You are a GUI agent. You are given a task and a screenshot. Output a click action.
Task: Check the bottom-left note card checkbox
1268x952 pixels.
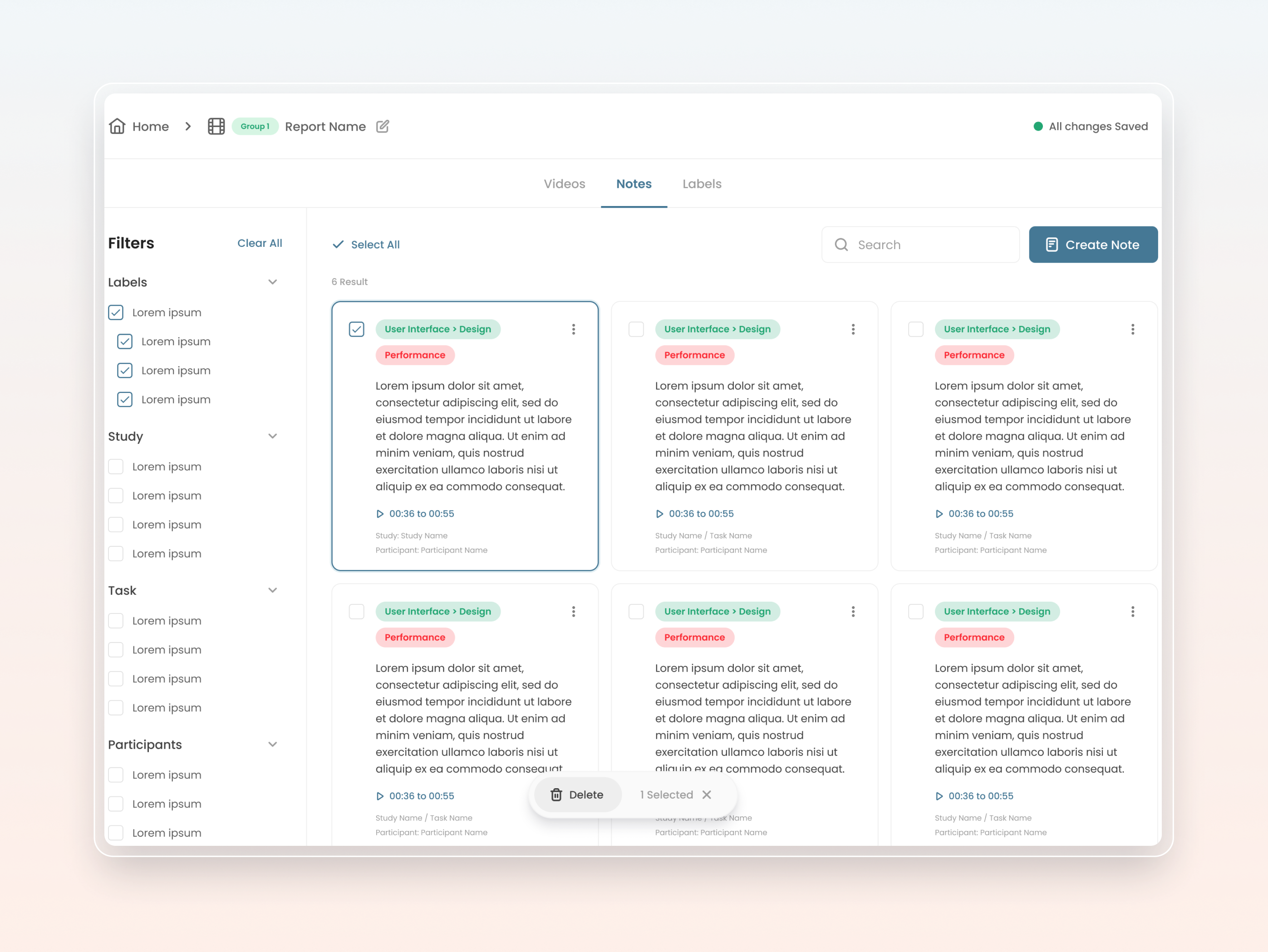[357, 612]
